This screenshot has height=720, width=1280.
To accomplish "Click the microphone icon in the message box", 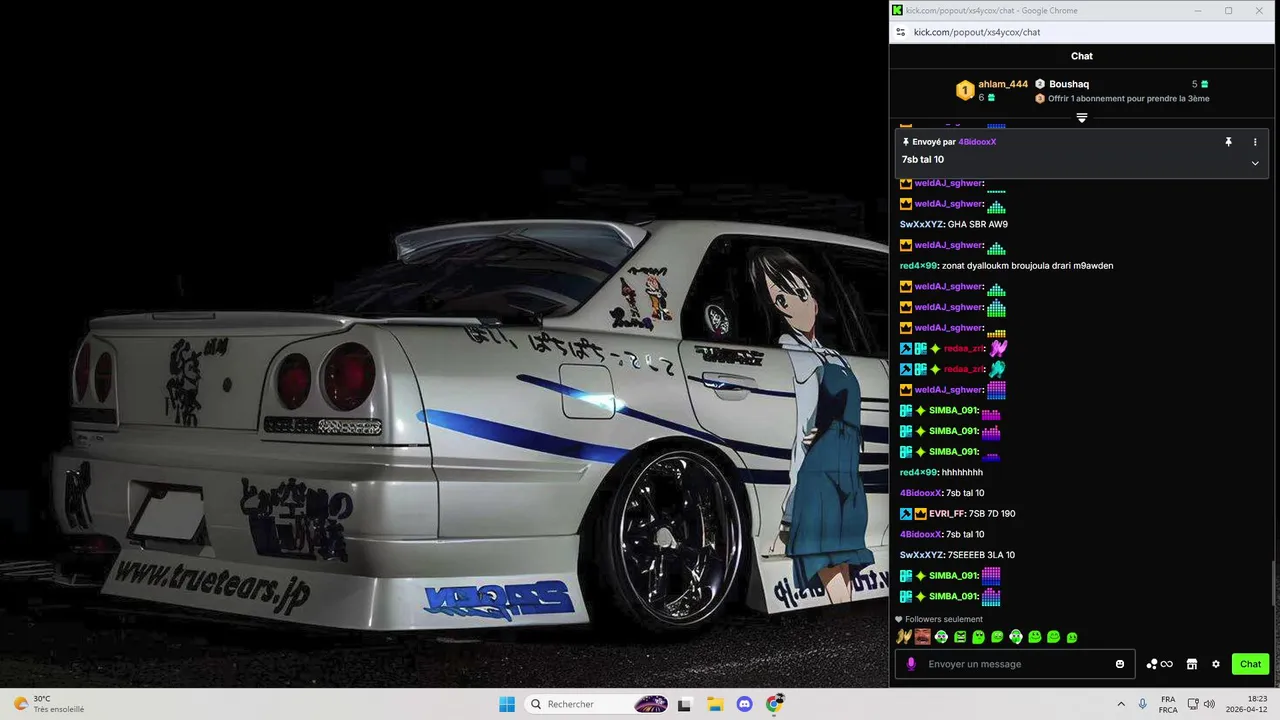I will [910, 664].
